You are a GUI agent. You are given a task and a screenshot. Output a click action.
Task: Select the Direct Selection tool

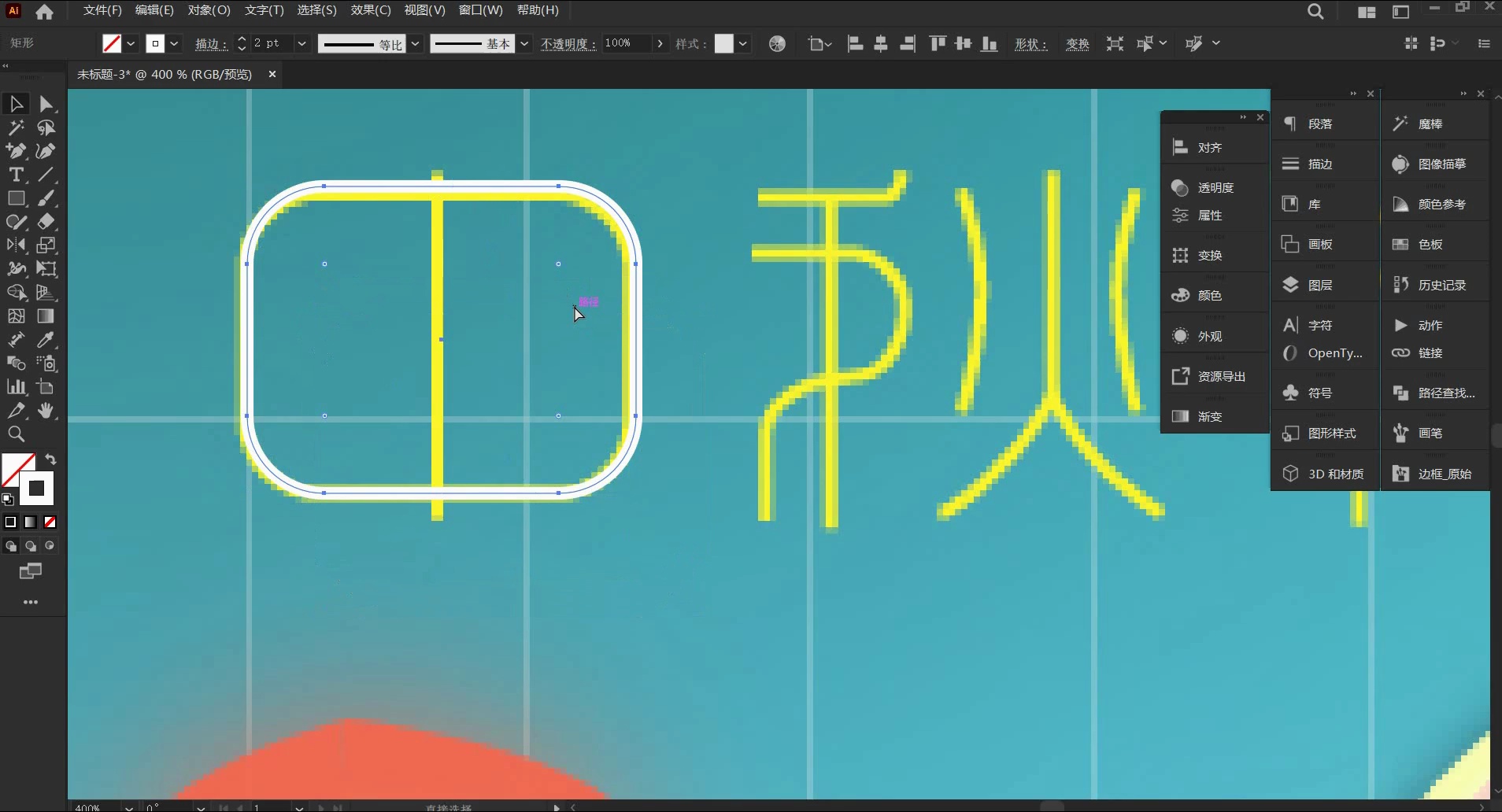point(46,104)
